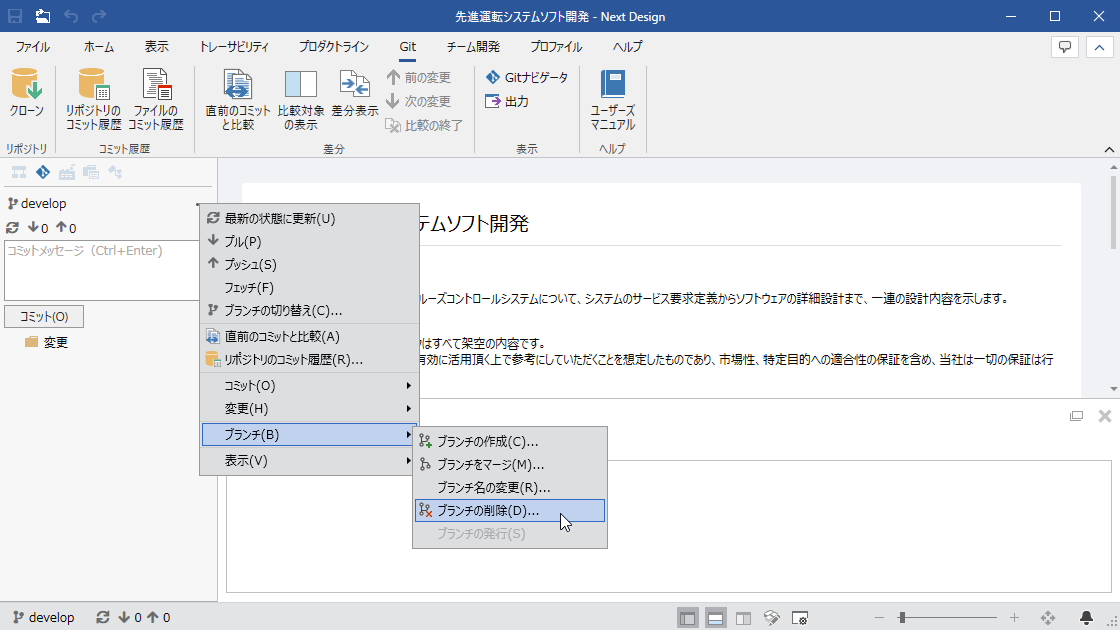Switch to the ホーム ribbon tab
Image resolution: width=1120 pixels, height=630 pixels.
[x=99, y=47]
